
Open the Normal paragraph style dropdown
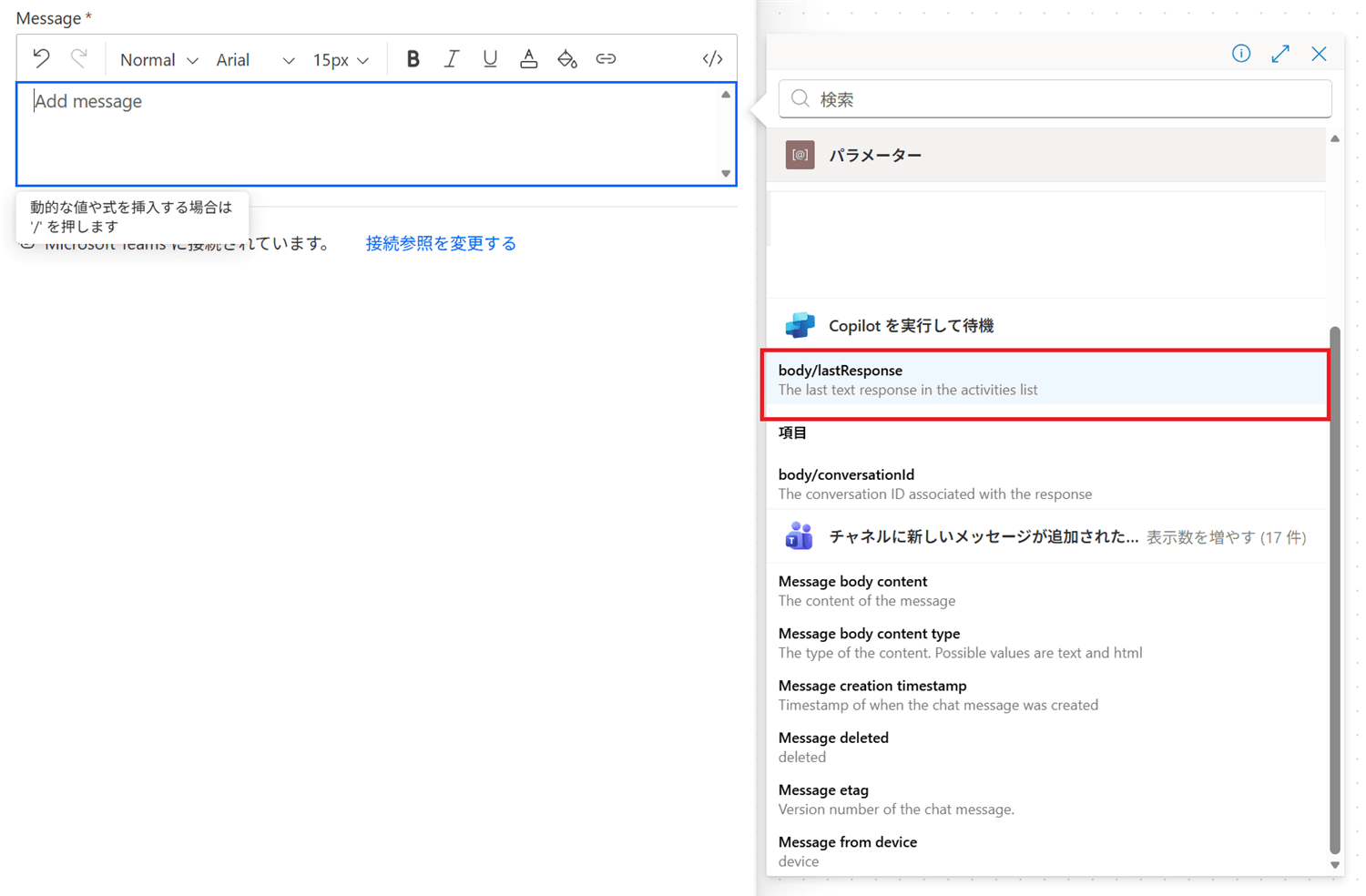158,59
